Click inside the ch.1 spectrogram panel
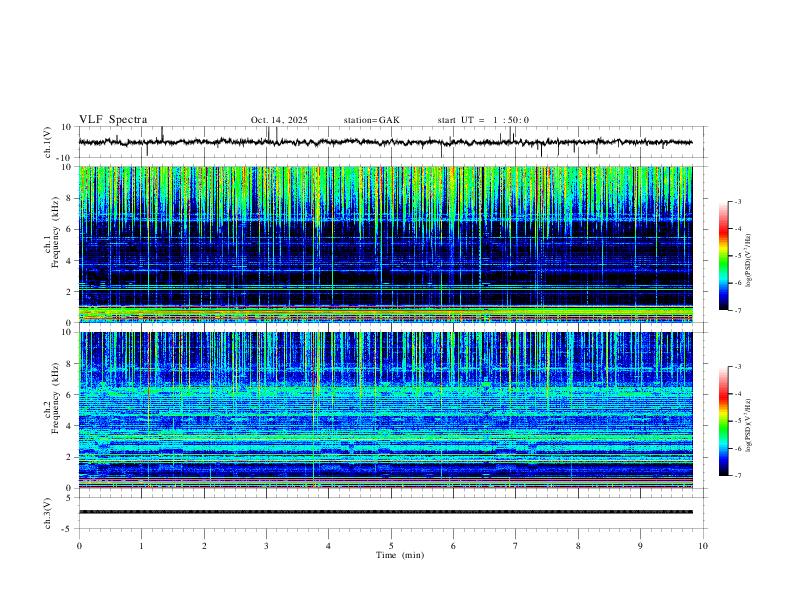Screen dimensions: 792x612 [x=385, y=244]
